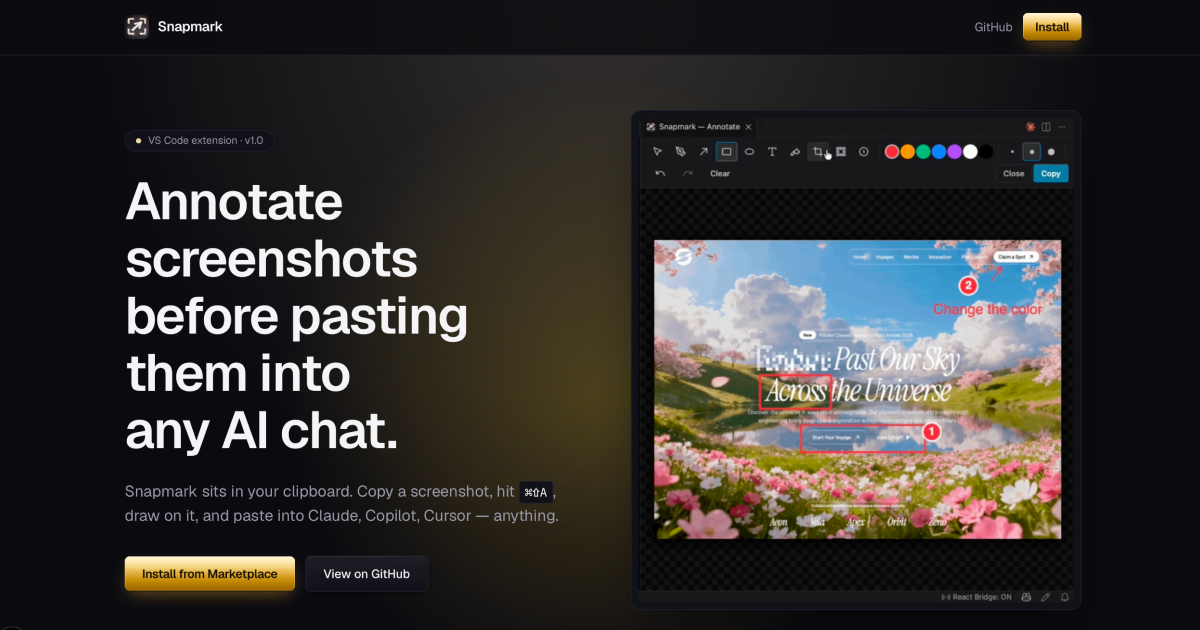Select the ellipse drawing tool
Viewport: 1200px width, 630px height.
(749, 151)
